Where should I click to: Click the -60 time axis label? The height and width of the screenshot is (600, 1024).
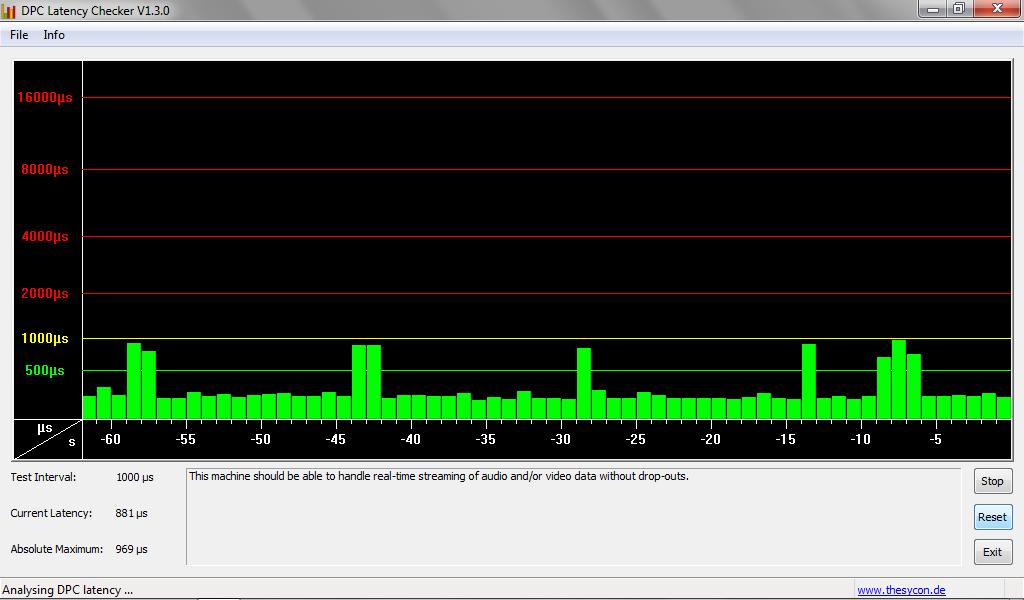pyautogui.click(x=110, y=439)
